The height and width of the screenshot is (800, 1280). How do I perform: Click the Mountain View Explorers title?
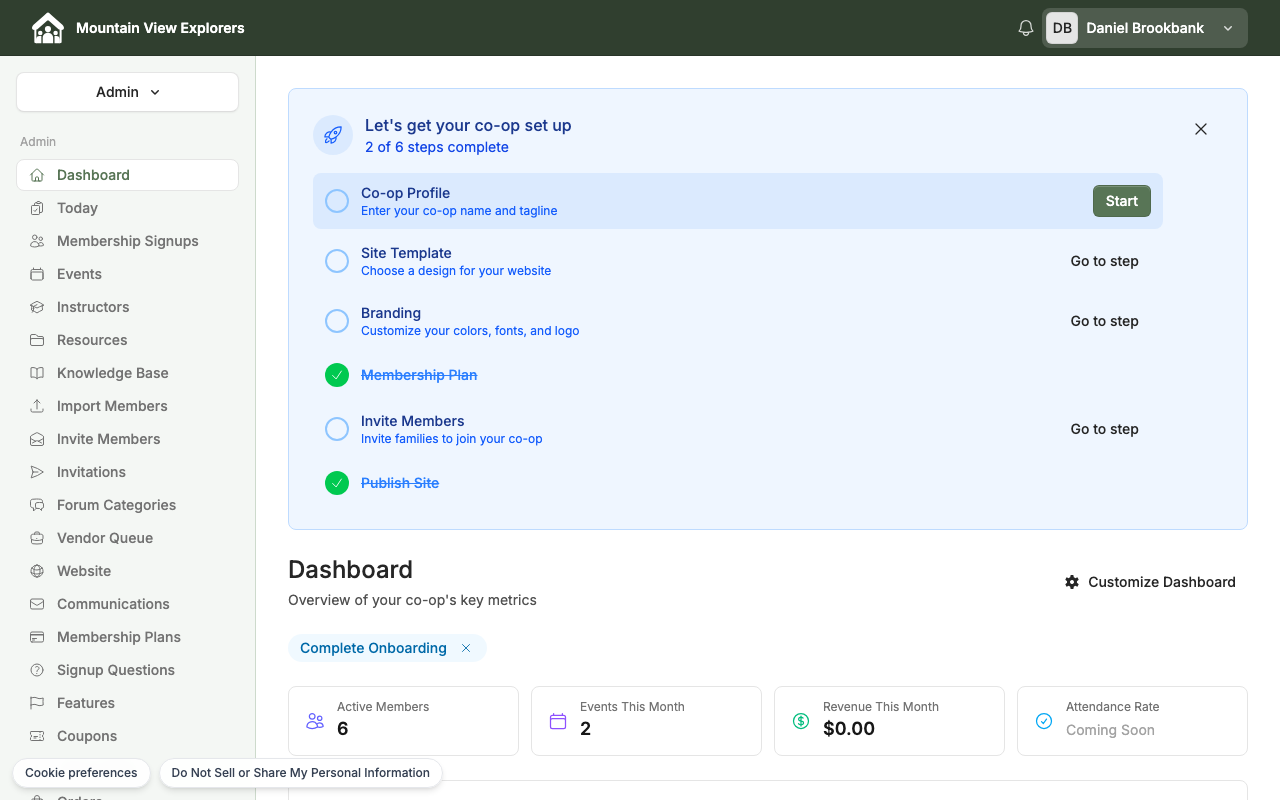coord(160,28)
